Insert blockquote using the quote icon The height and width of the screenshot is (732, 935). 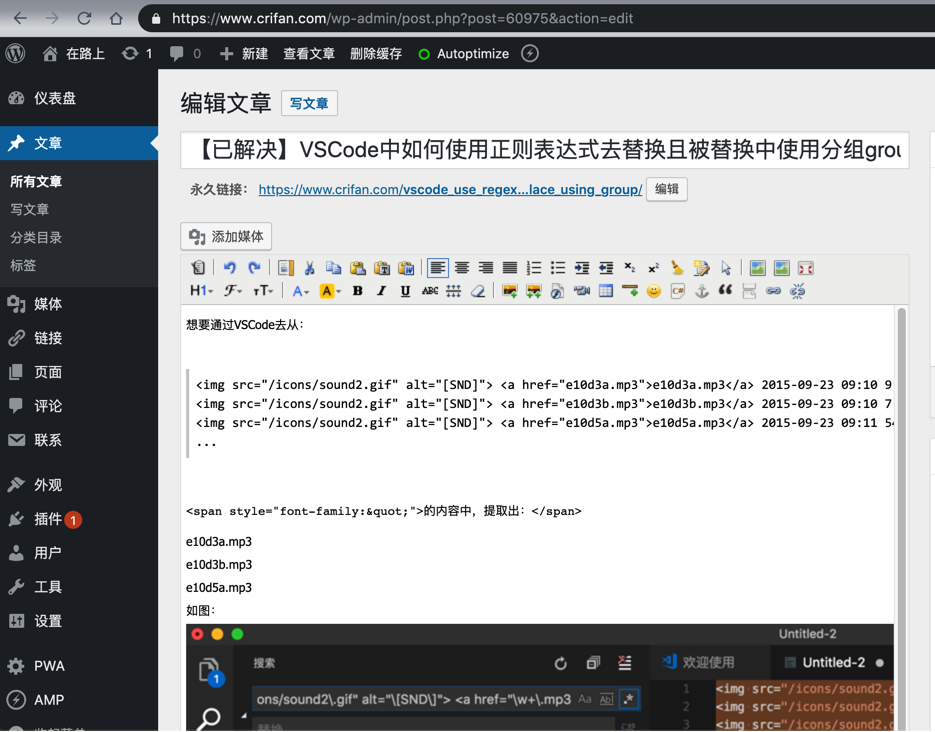(725, 291)
